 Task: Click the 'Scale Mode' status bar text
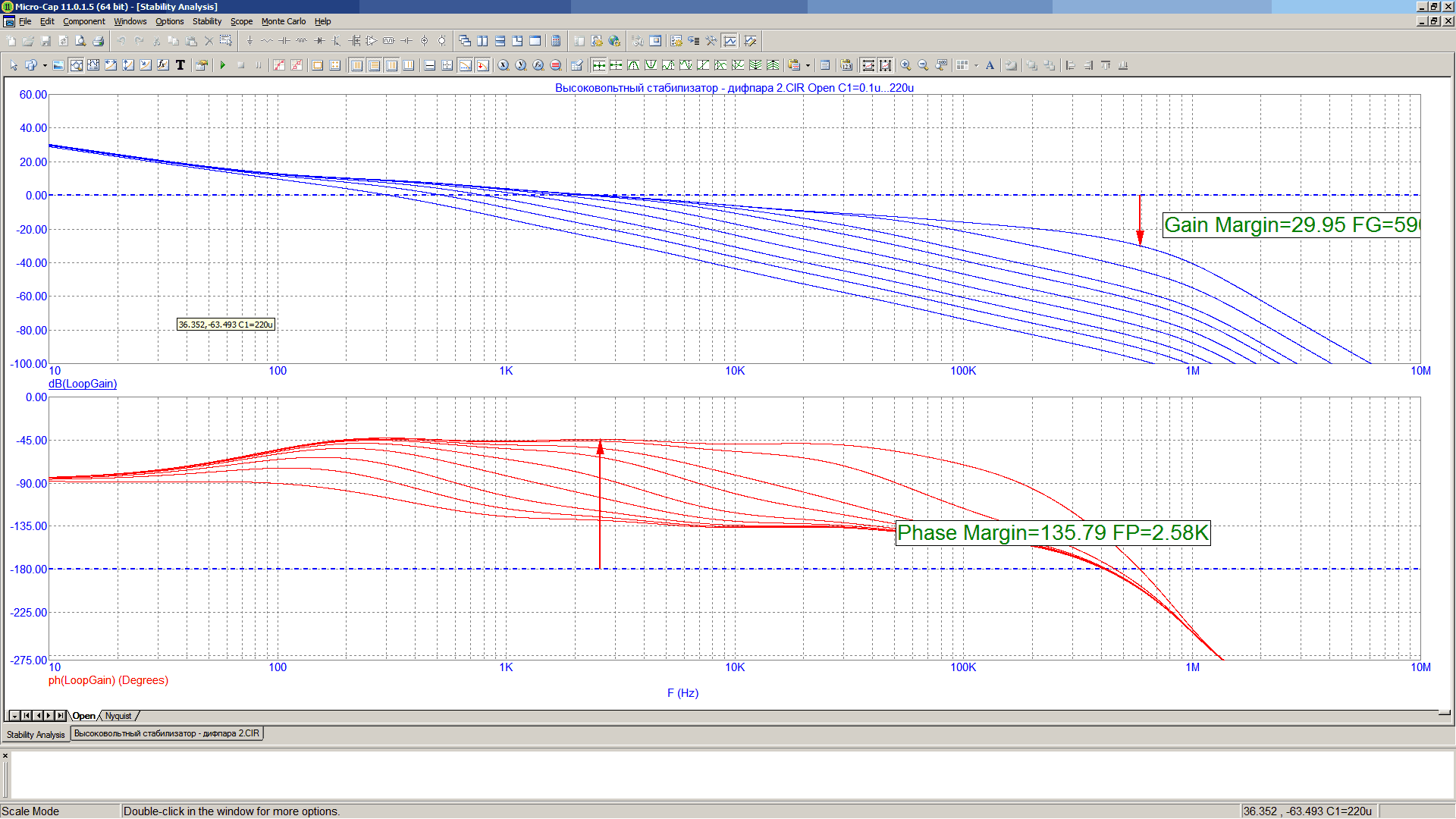coord(30,811)
